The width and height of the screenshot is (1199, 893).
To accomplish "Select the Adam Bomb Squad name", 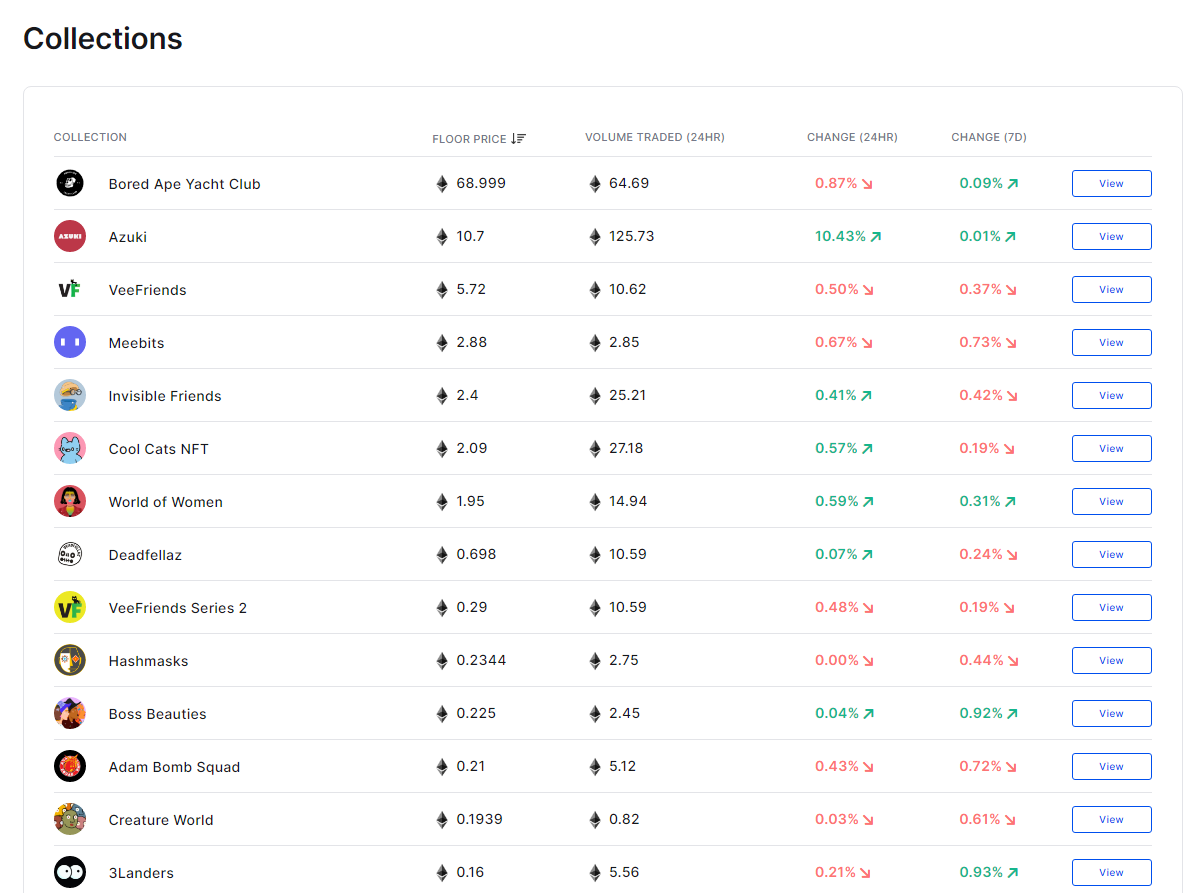I will pyautogui.click(x=174, y=767).
